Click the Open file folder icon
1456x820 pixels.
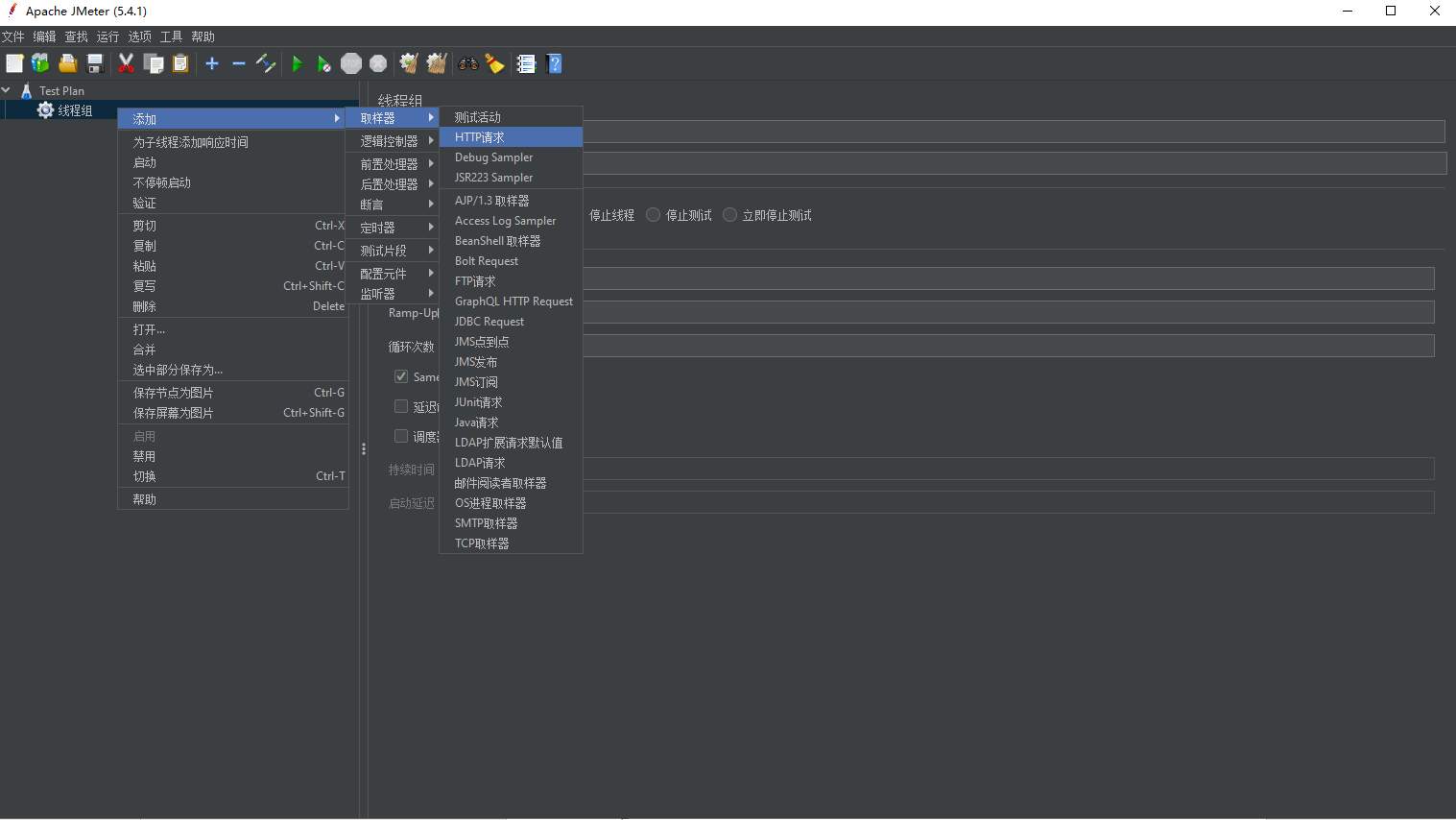tap(67, 63)
